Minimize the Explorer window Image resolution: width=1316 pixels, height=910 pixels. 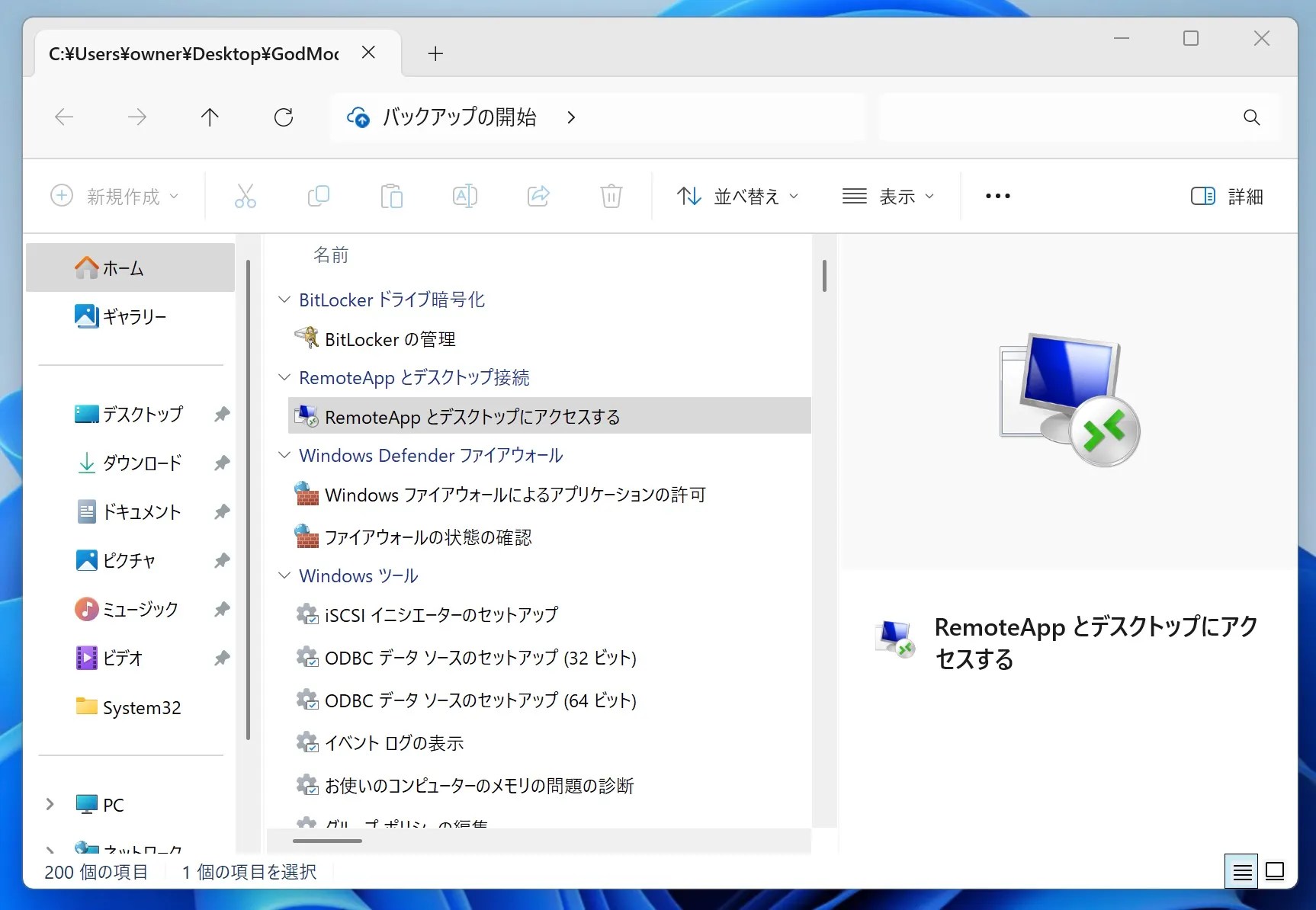coord(1121,38)
